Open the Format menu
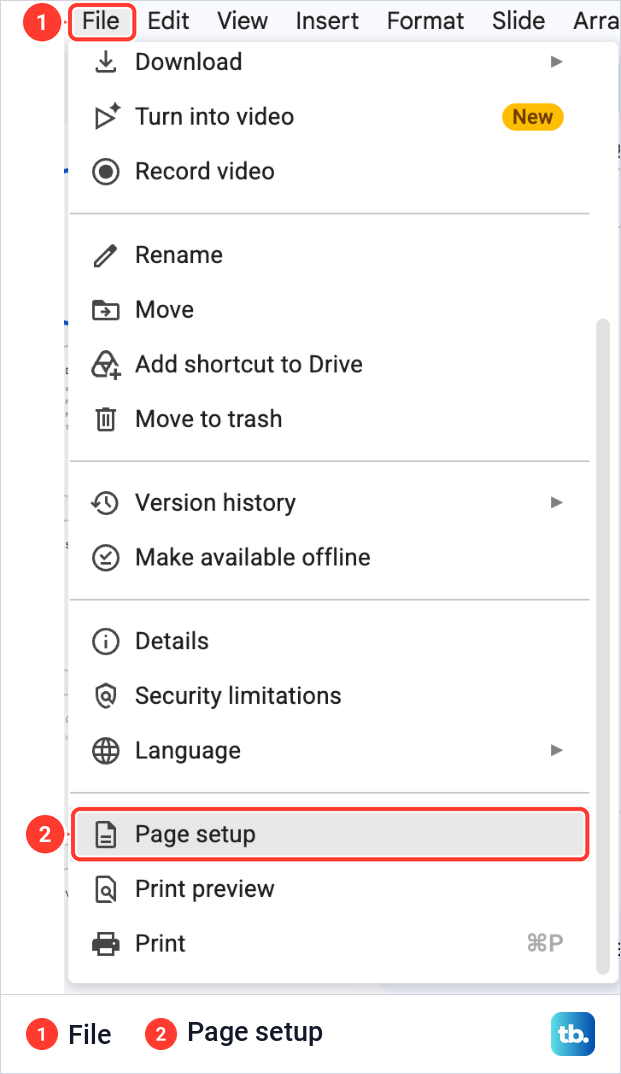This screenshot has height=1074, width=621. pos(425,21)
